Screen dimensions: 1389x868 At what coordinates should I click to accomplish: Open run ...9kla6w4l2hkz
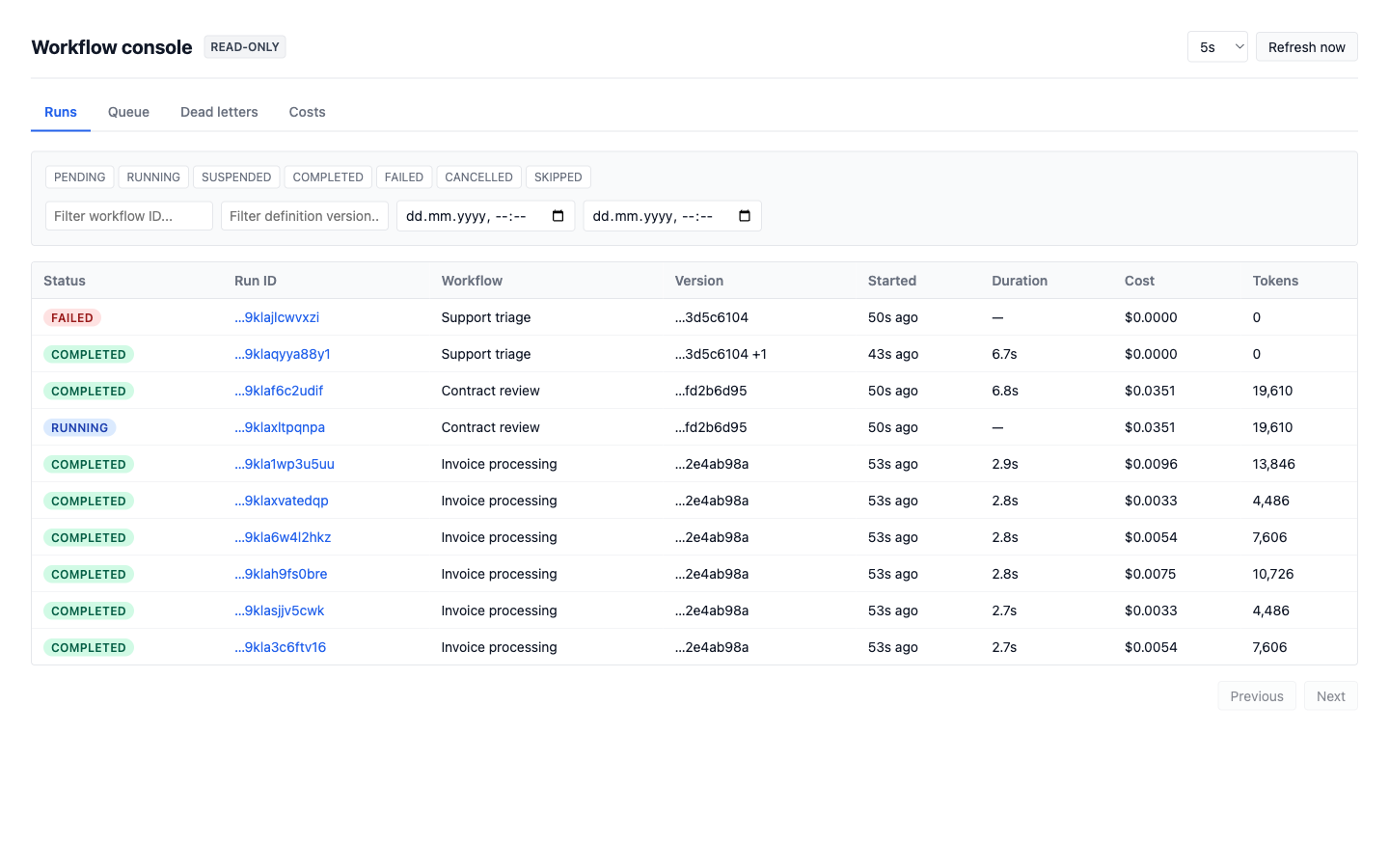click(283, 537)
